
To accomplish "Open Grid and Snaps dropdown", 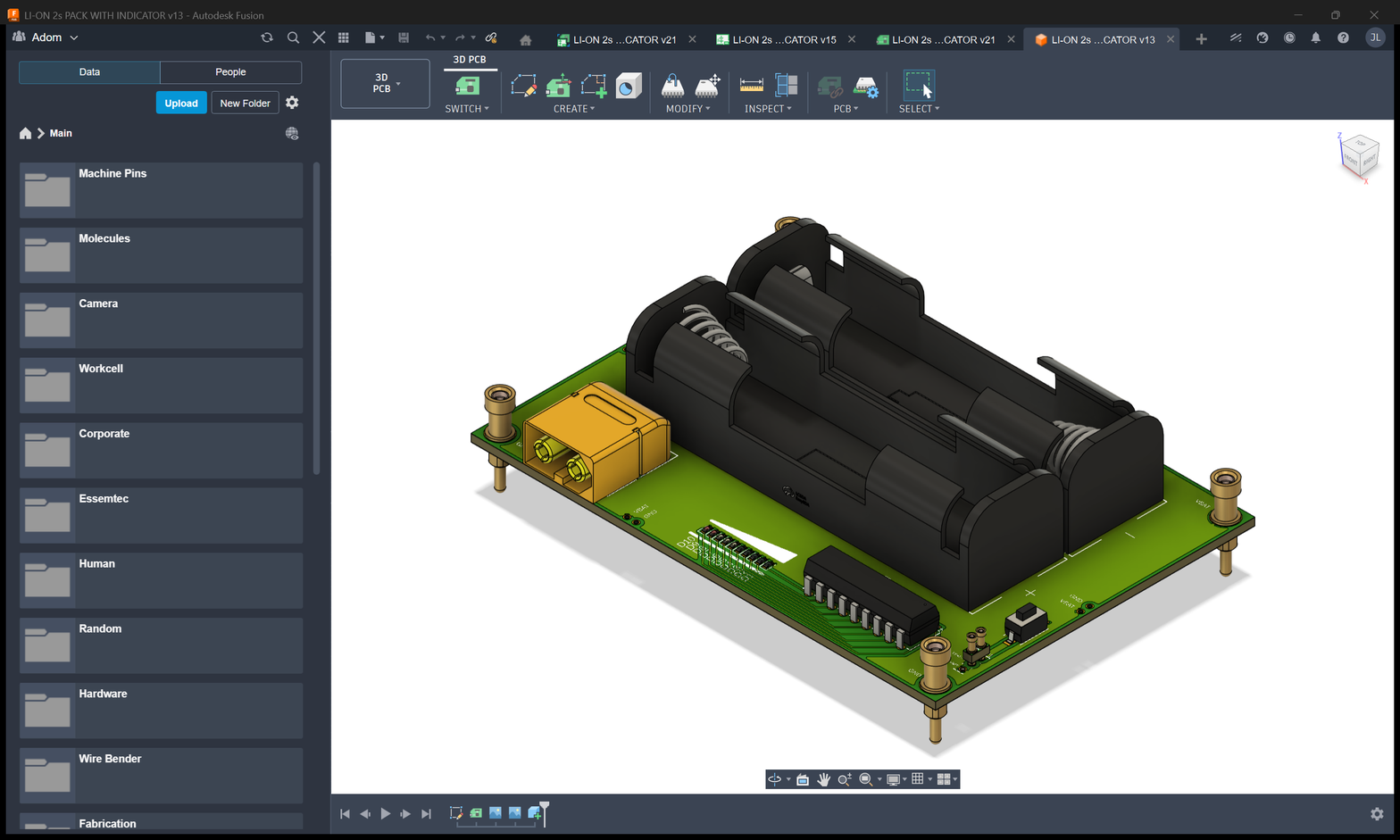I will tap(921, 779).
